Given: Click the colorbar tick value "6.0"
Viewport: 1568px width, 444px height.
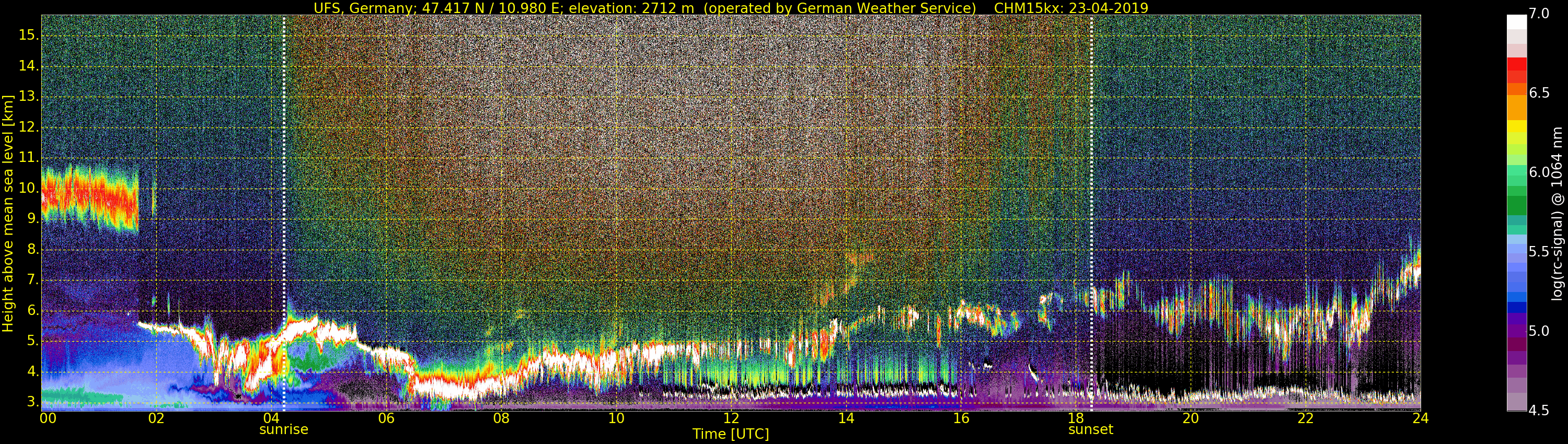Looking at the screenshot, I should 1539,173.
